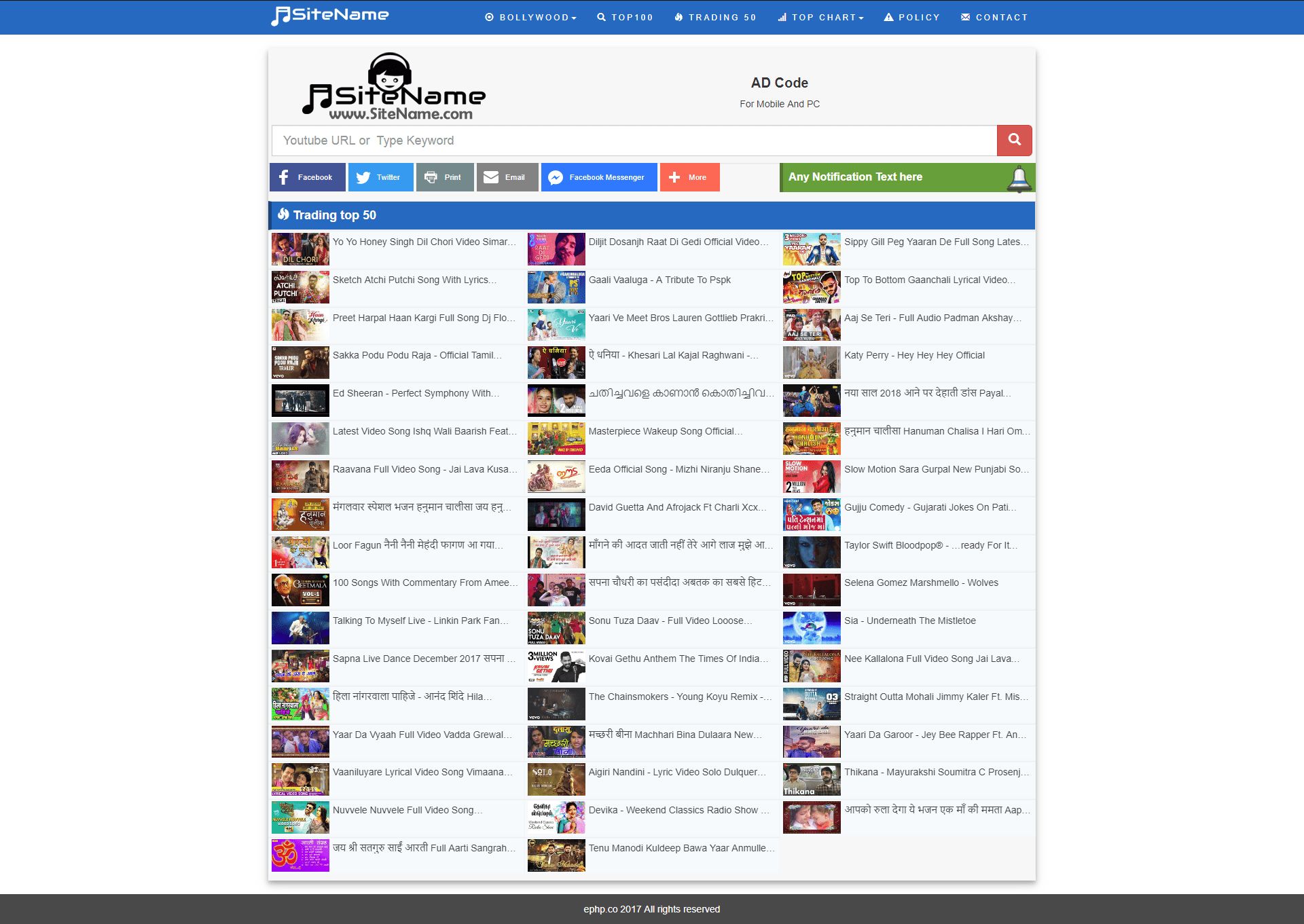Click the Ed Sheeran Perfect Symphony thumbnail
The image size is (1304, 924).
(300, 401)
